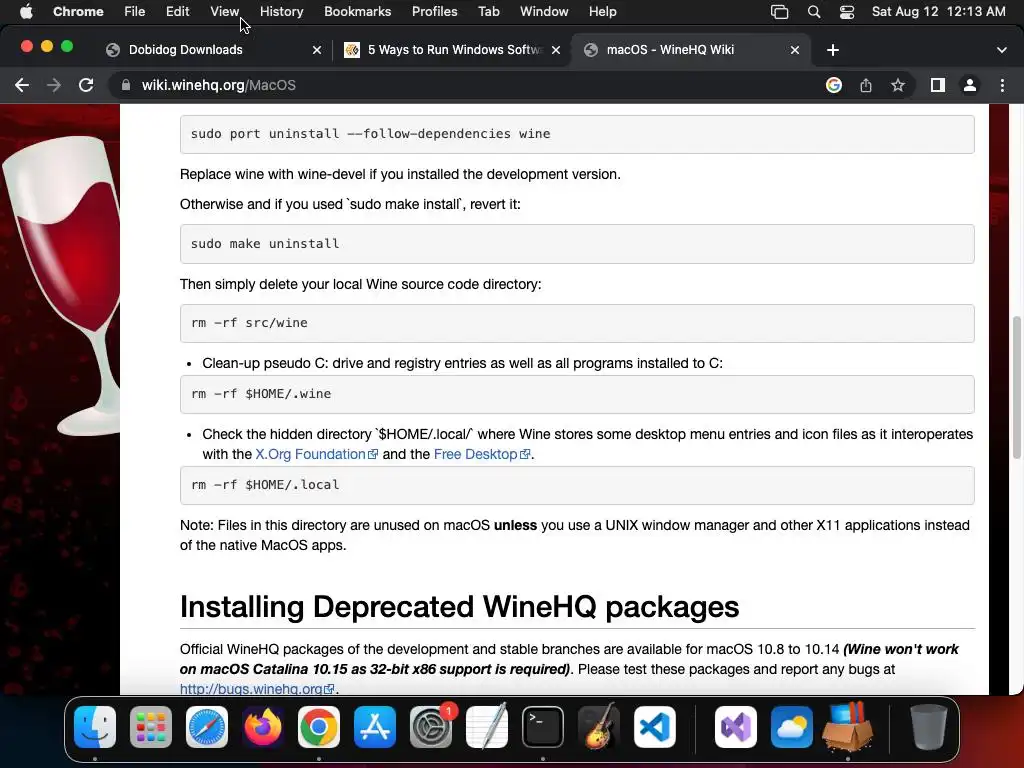Open Chrome's three-dot menu
The height and width of the screenshot is (768, 1024).
(1002, 85)
